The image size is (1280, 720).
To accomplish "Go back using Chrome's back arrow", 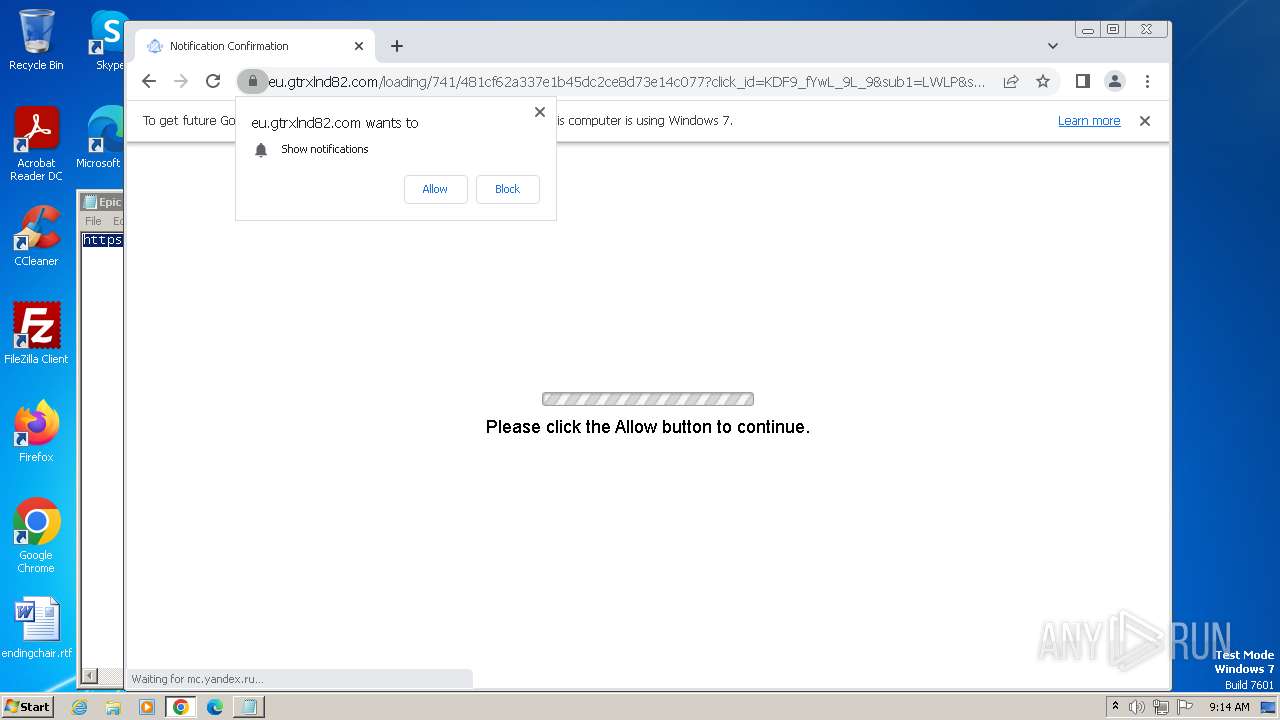I will (149, 81).
